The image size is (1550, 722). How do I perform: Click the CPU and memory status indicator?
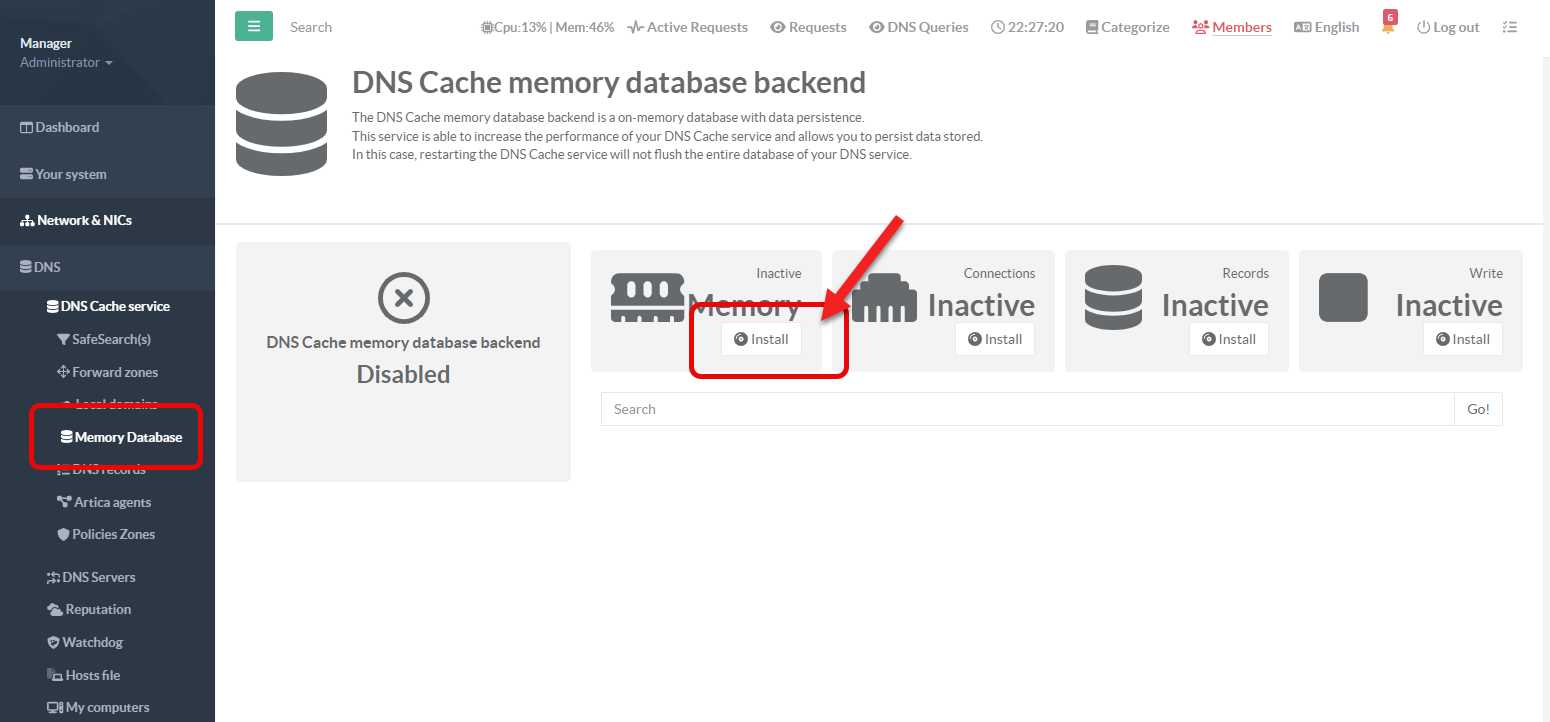click(548, 28)
